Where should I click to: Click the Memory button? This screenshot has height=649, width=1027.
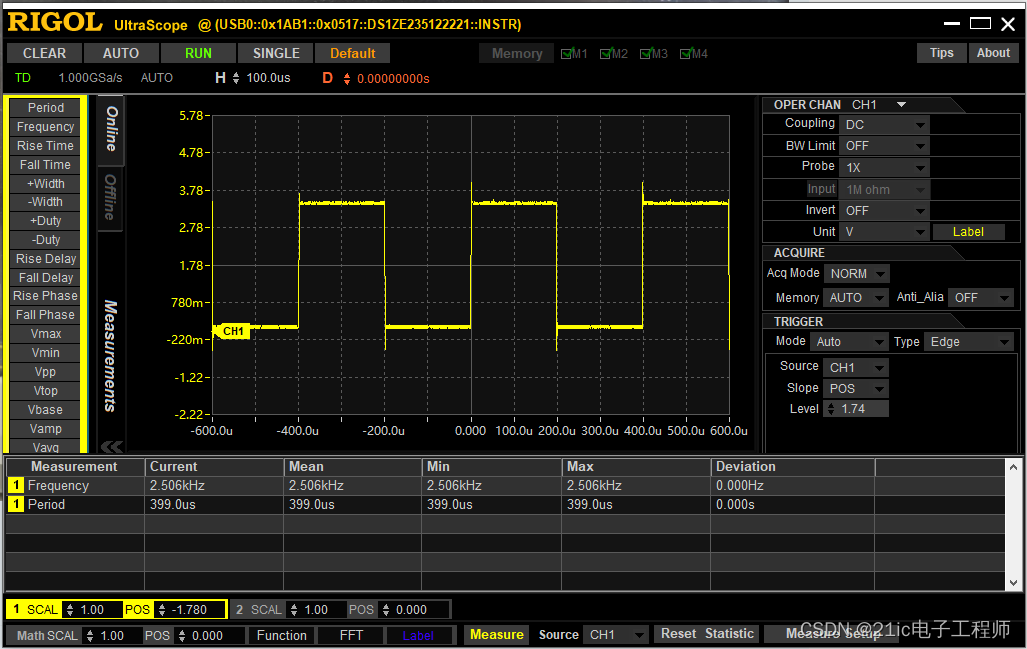(517, 54)
